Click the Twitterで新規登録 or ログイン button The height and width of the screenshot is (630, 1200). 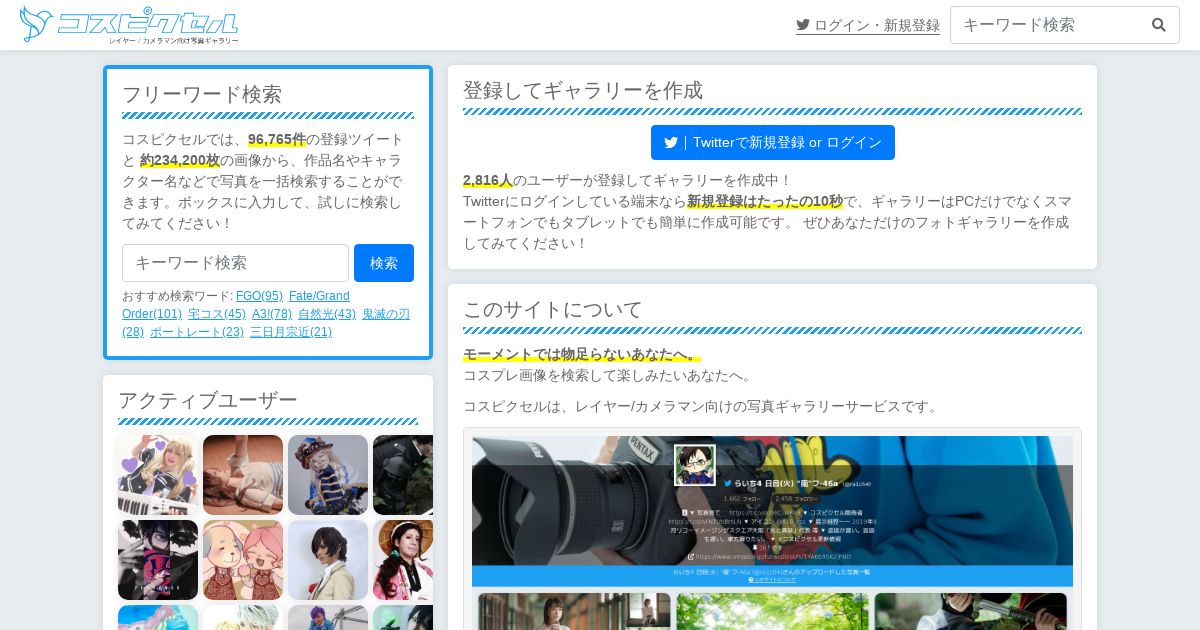(x=773, y=142)
